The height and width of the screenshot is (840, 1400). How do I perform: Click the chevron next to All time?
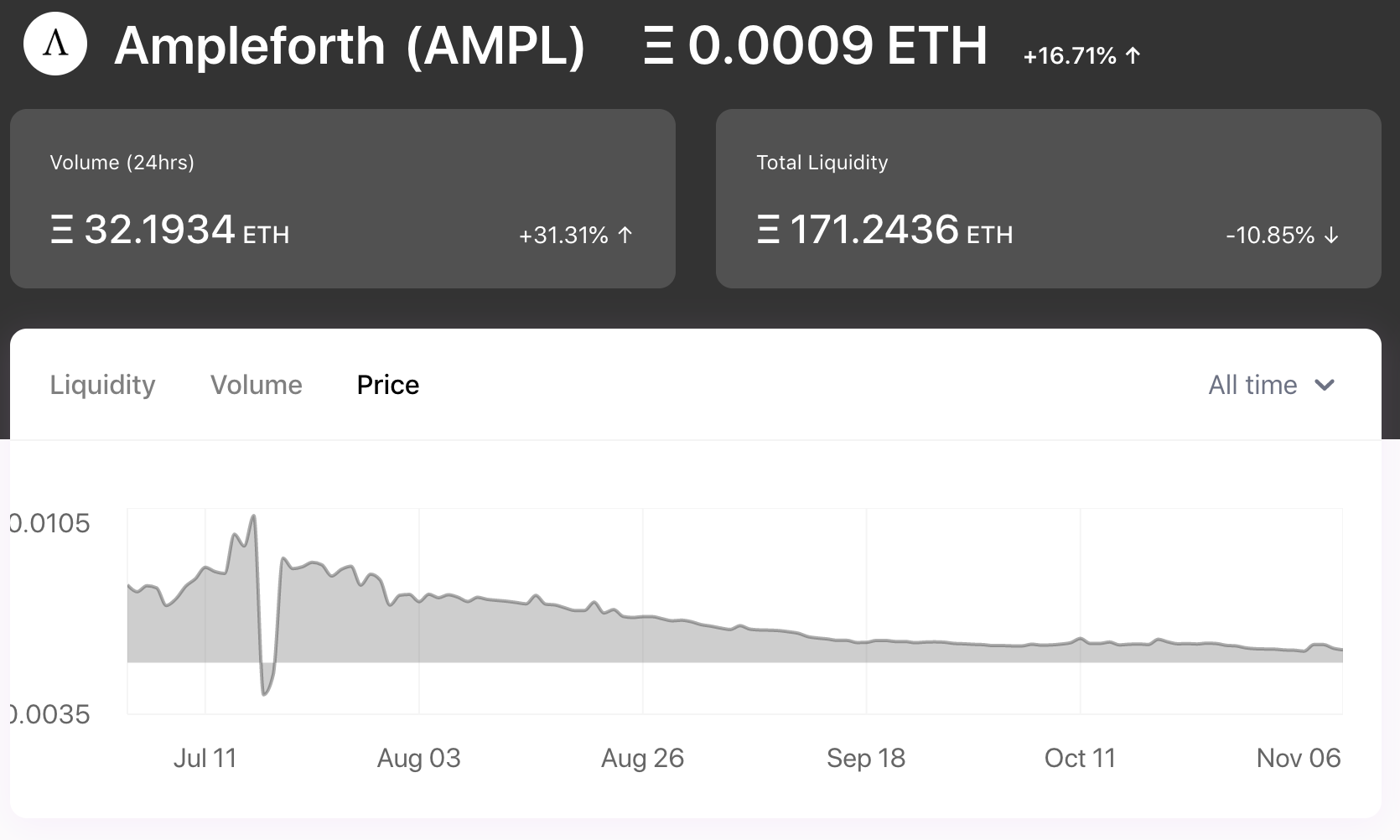pyautogui.click(x=1325, y=385)
